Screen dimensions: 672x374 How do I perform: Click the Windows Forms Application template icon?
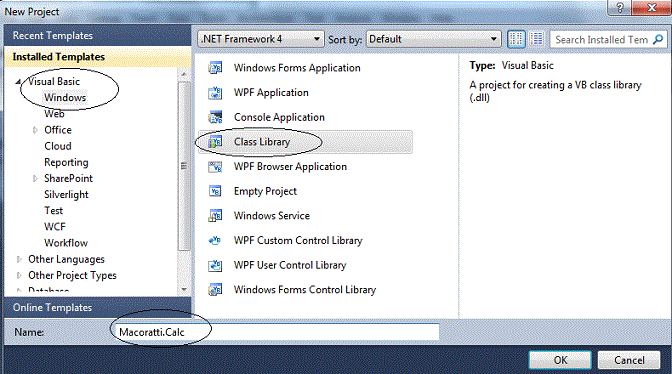click(x=215, y=68)
